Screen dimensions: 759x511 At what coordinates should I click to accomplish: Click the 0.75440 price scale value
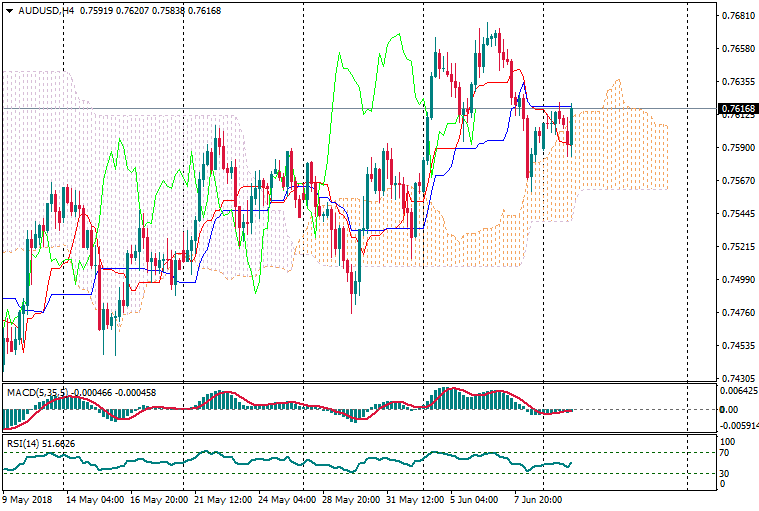click(736, 214)
